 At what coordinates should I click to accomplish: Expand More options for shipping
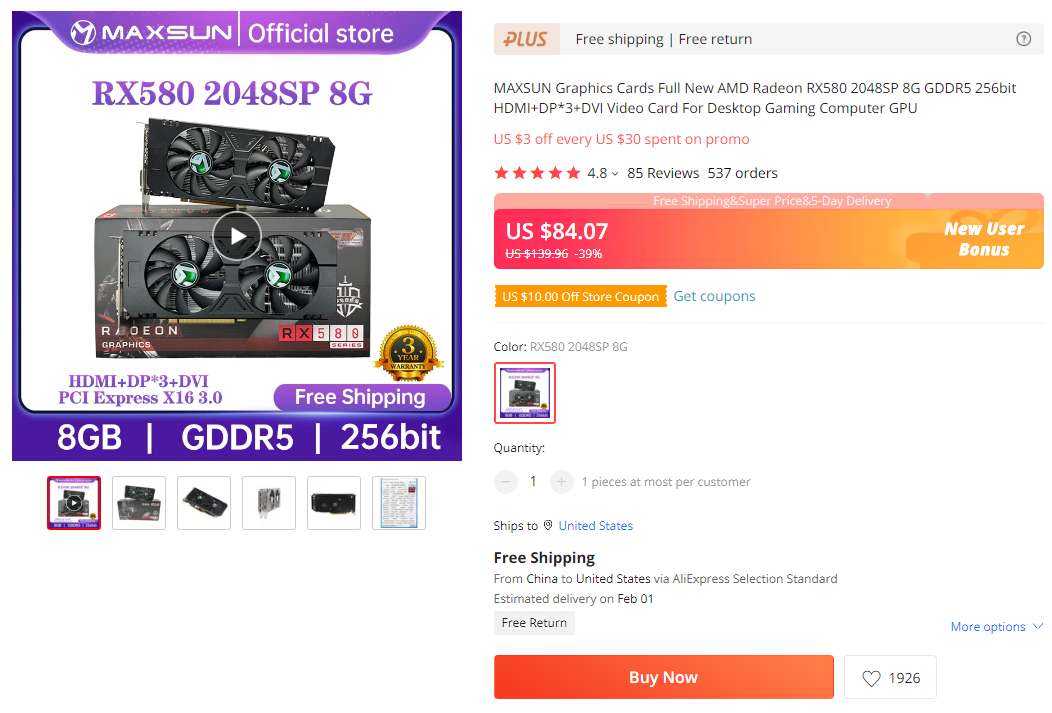coord(996,626)
